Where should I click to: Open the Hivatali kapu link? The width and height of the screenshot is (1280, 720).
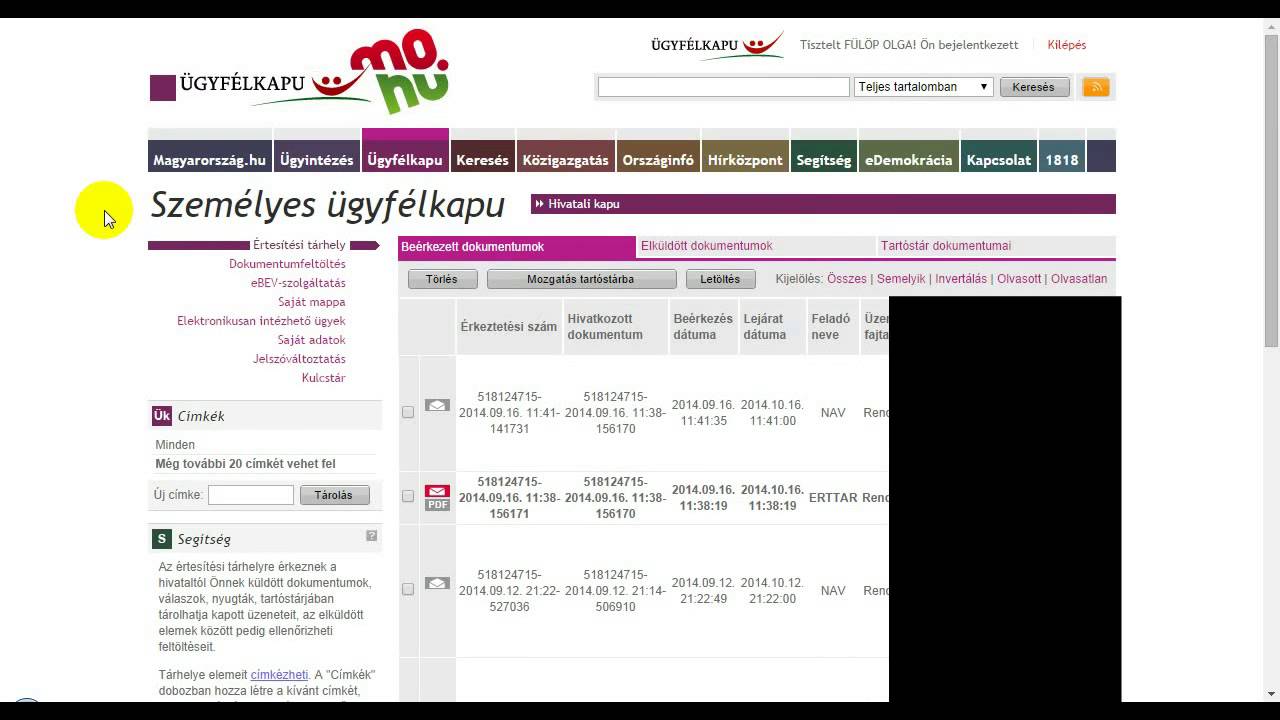click(x=584, y=204)
